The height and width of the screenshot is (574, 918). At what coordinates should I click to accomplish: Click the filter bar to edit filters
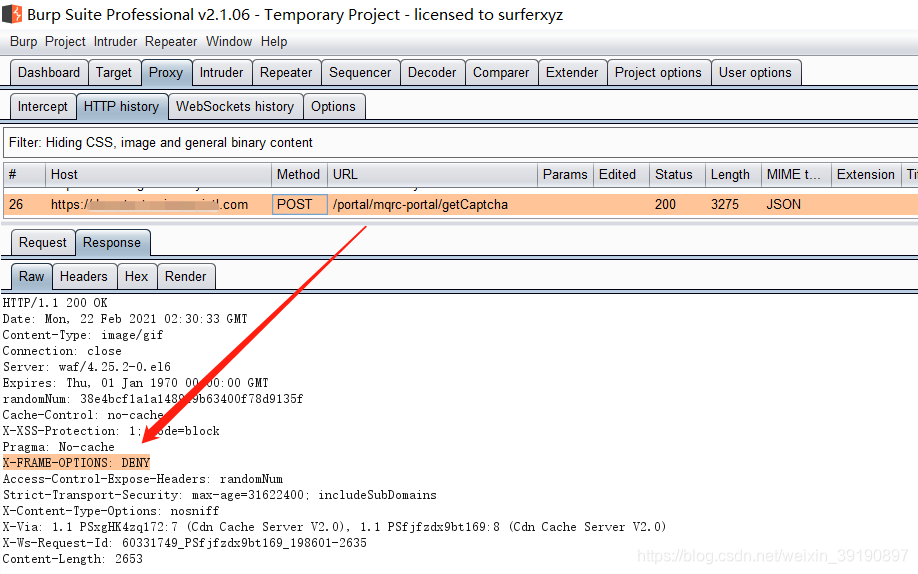460,143
